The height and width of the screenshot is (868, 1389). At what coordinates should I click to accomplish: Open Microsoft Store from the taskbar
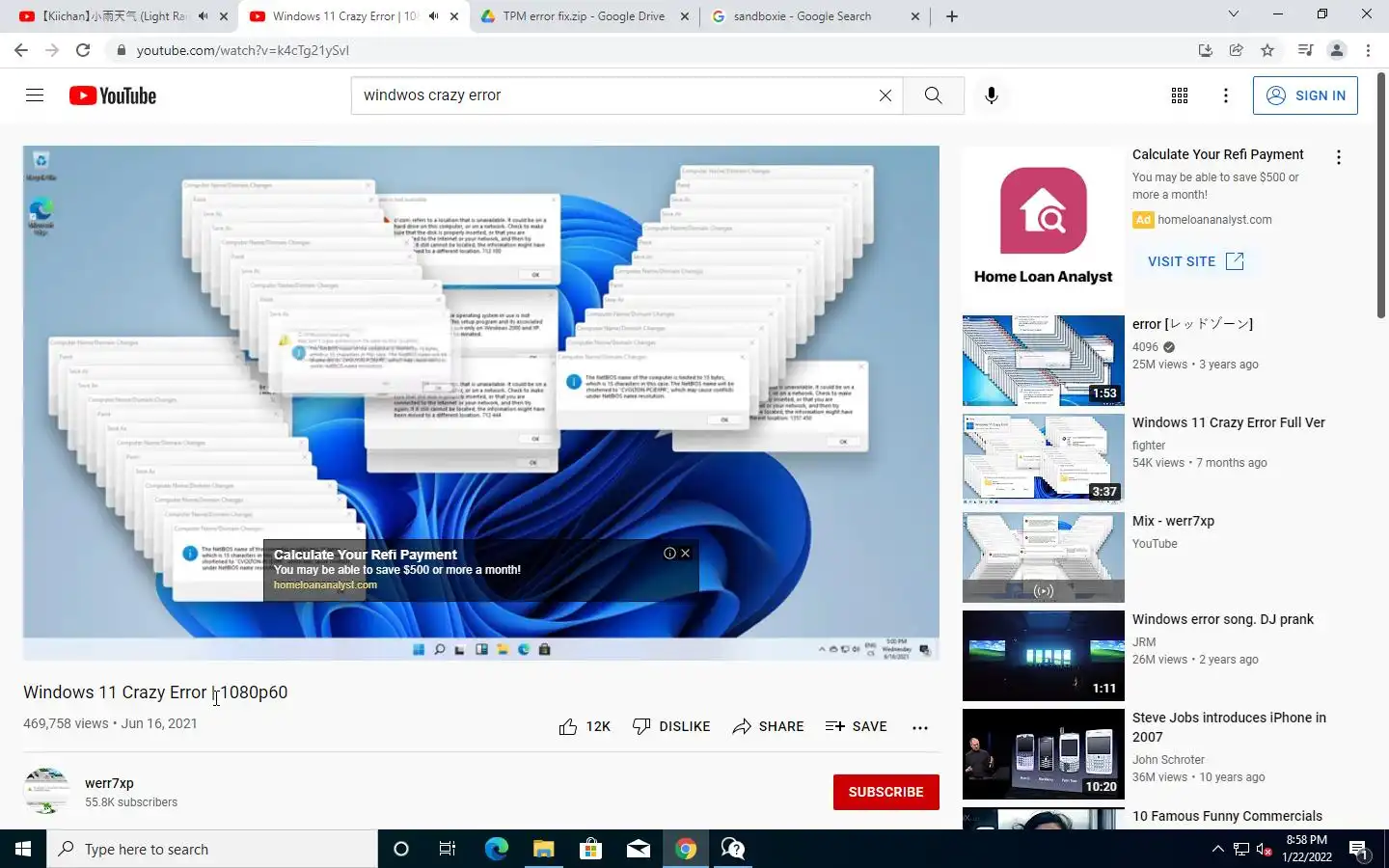[x=590, y=849]
